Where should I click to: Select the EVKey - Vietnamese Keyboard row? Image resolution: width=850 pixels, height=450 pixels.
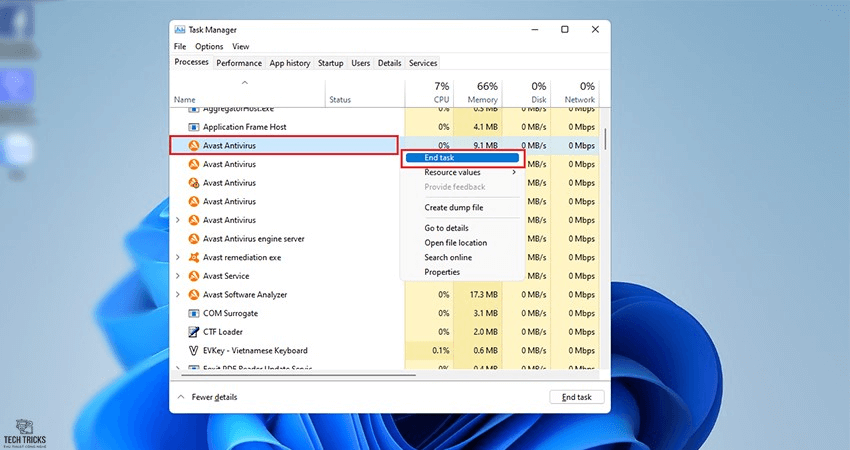pyautogui.click(x=385, y=351)
